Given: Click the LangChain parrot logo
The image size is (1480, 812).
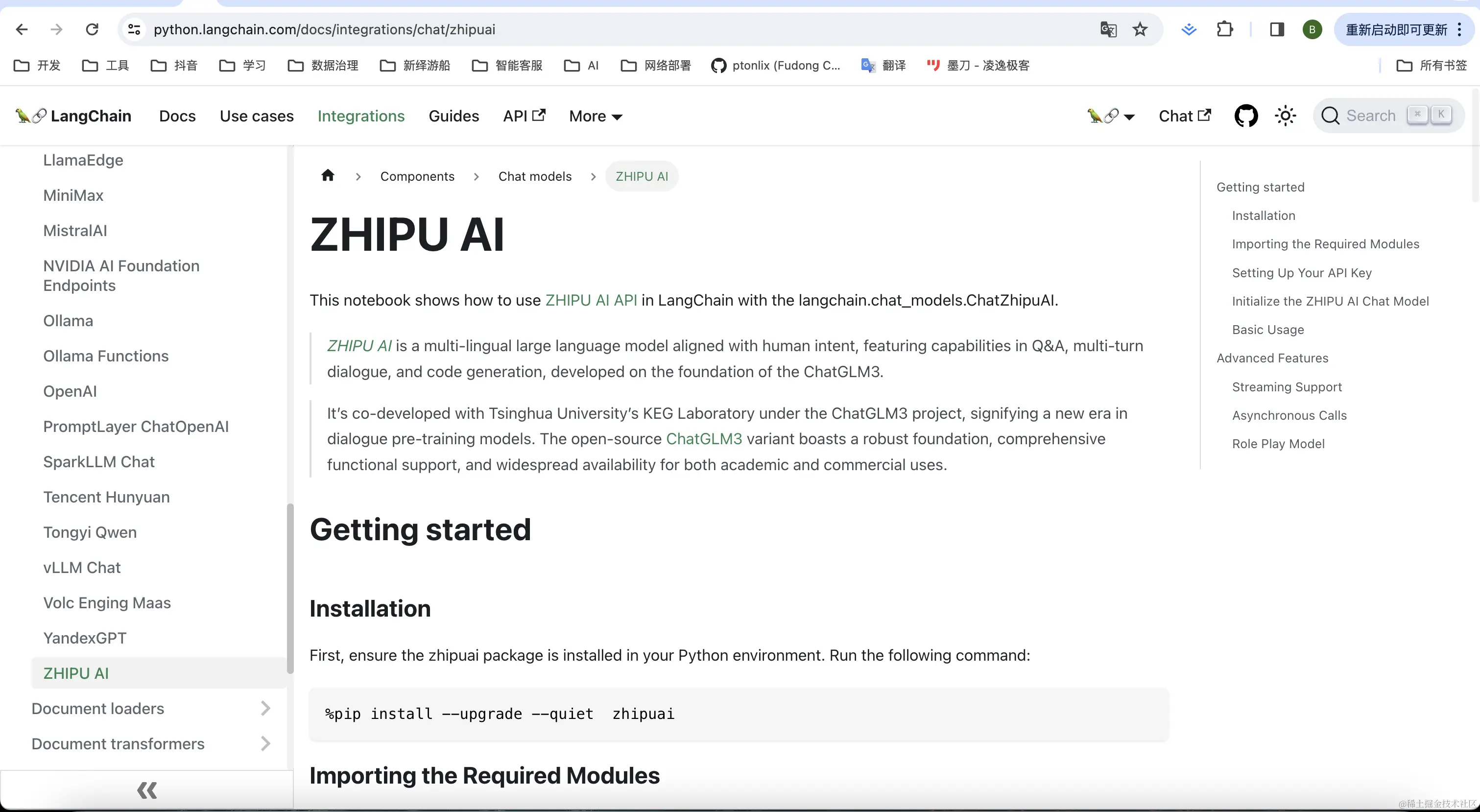Looking at the screenshot, I should point(73,116).
